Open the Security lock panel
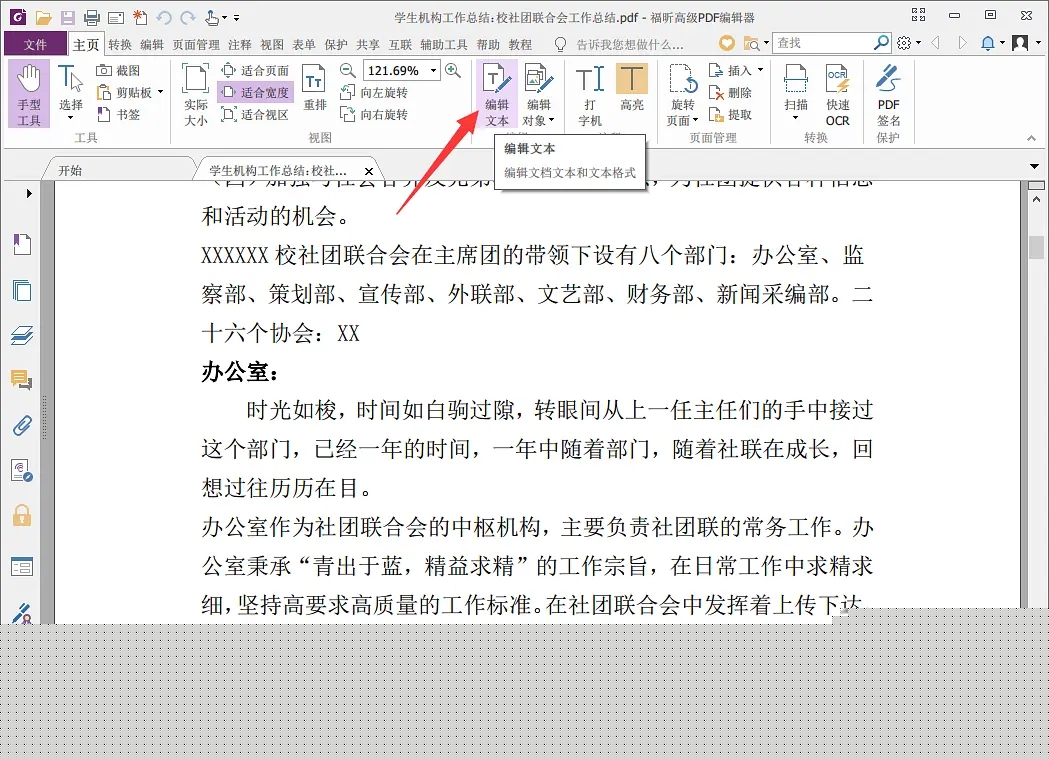The image size is (1049, 759). [21, 515]
